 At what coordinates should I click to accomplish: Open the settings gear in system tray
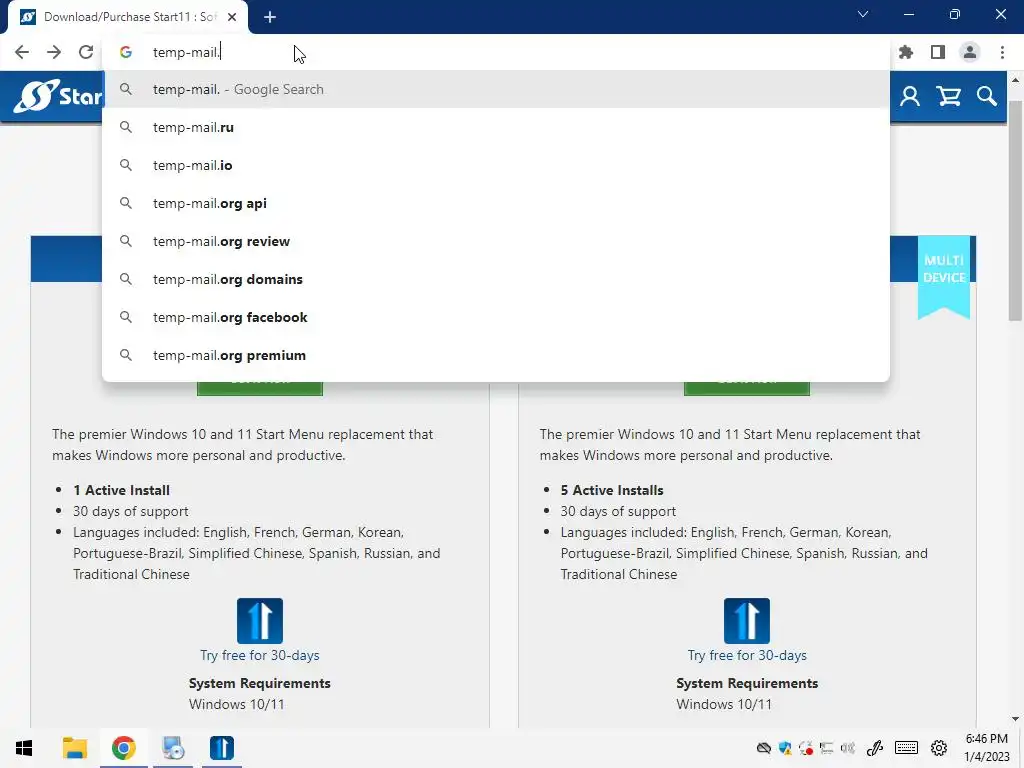(939, 748)
